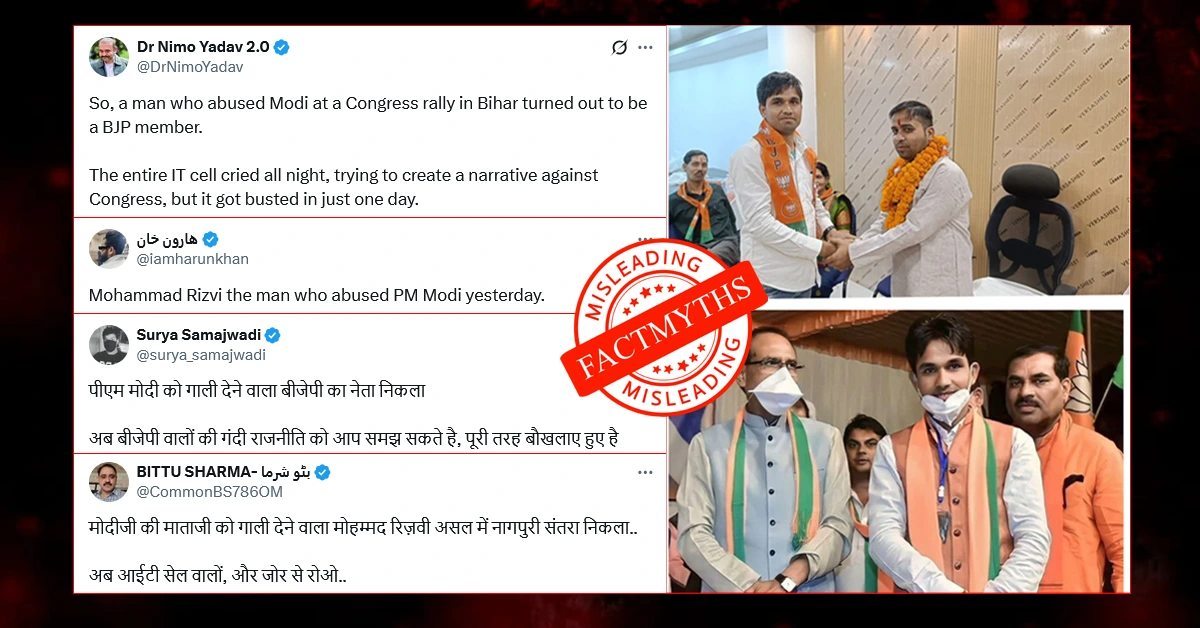Screen dimensions: 1200x628
Task: Open the top photo of the garlanded man
Action: coord(899,161)
